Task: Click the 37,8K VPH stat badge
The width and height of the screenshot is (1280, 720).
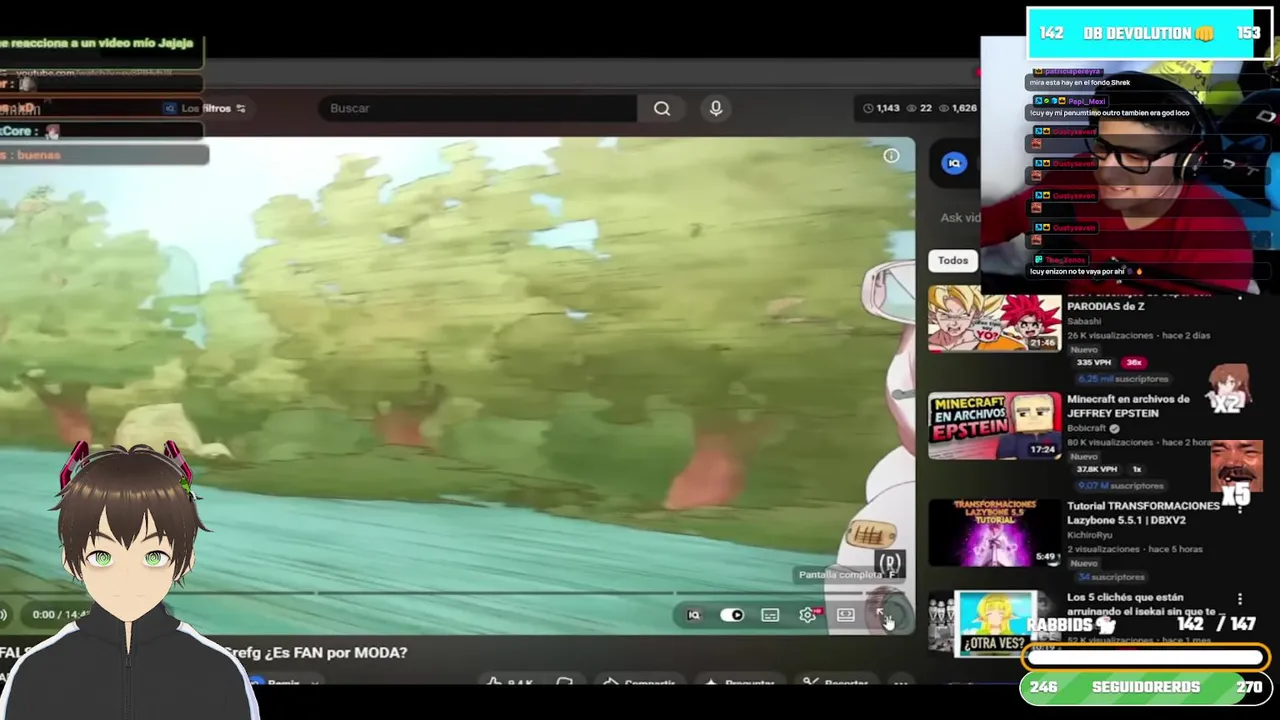Action: [x=1096, y=469]
